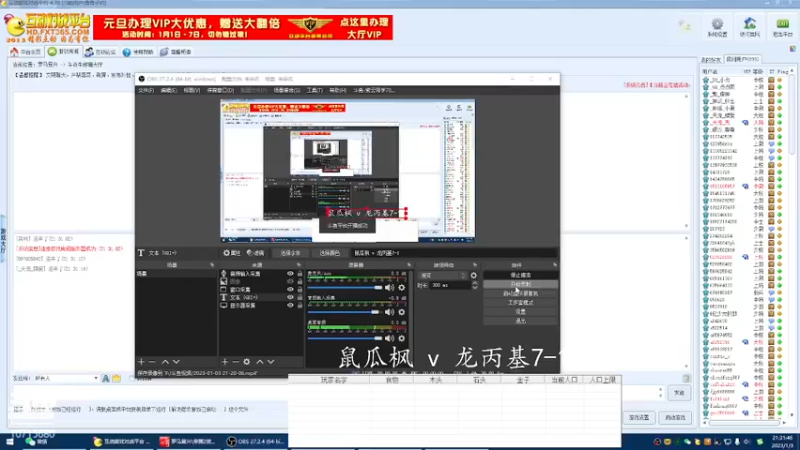Open OBS source properties gear button
This screenshot has width=800, height=450.
(232, 253)
